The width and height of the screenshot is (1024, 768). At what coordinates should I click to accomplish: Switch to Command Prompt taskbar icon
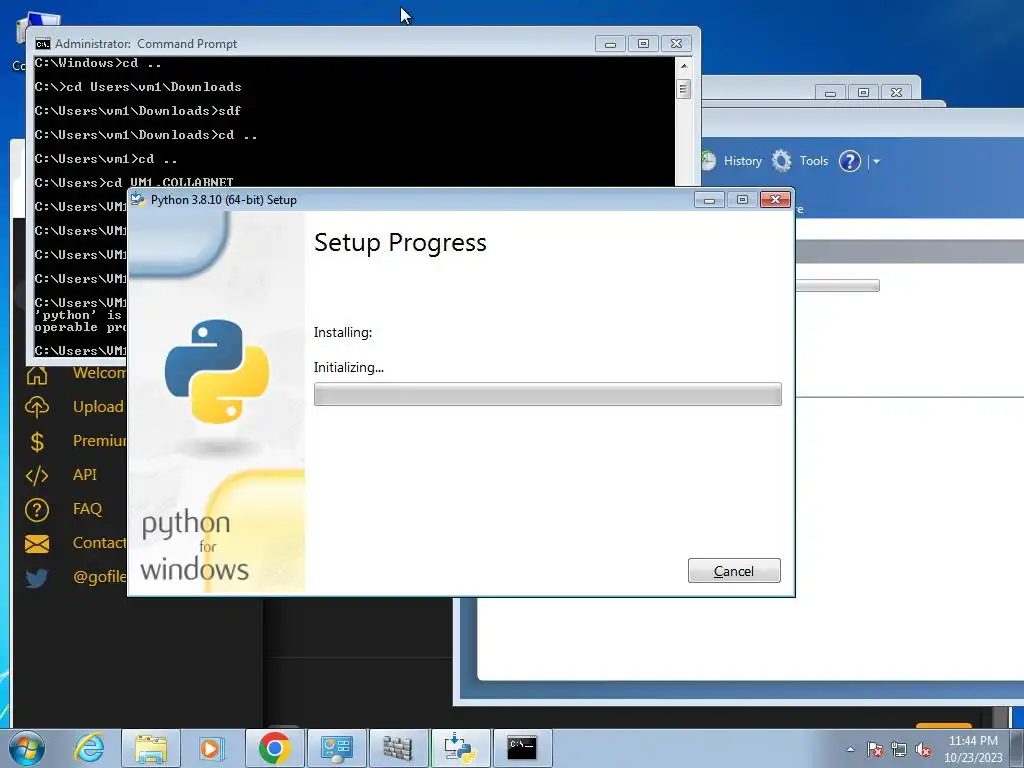522,748
